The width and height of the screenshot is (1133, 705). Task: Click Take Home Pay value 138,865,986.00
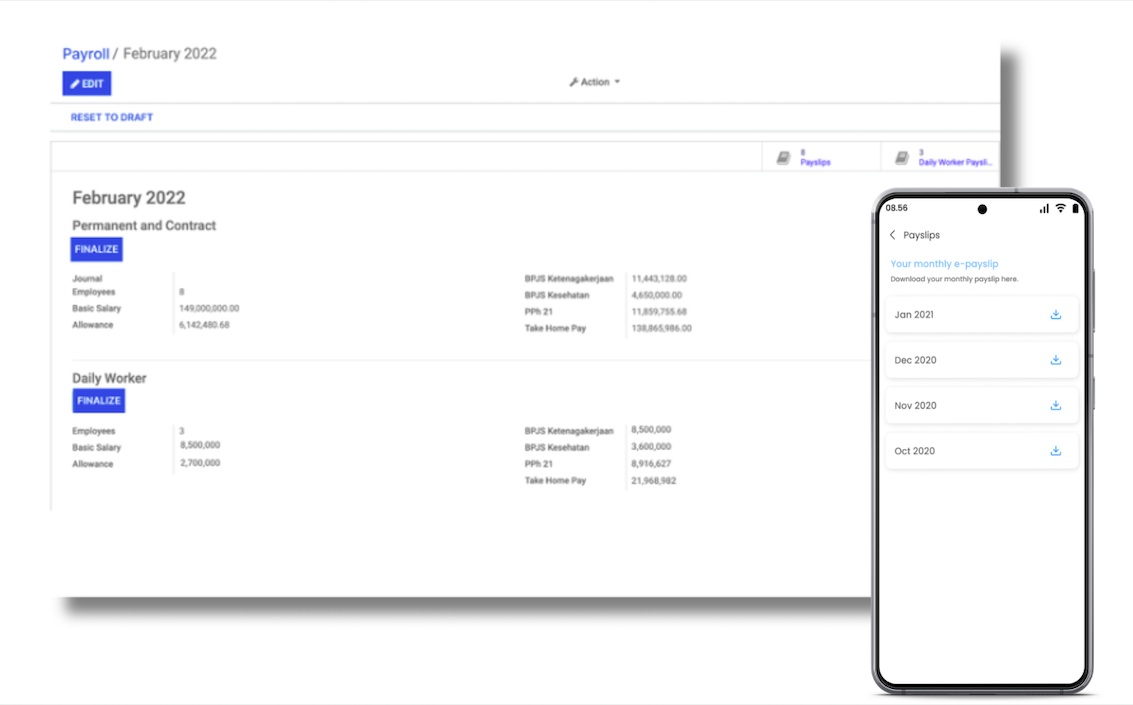click(661, 328)
